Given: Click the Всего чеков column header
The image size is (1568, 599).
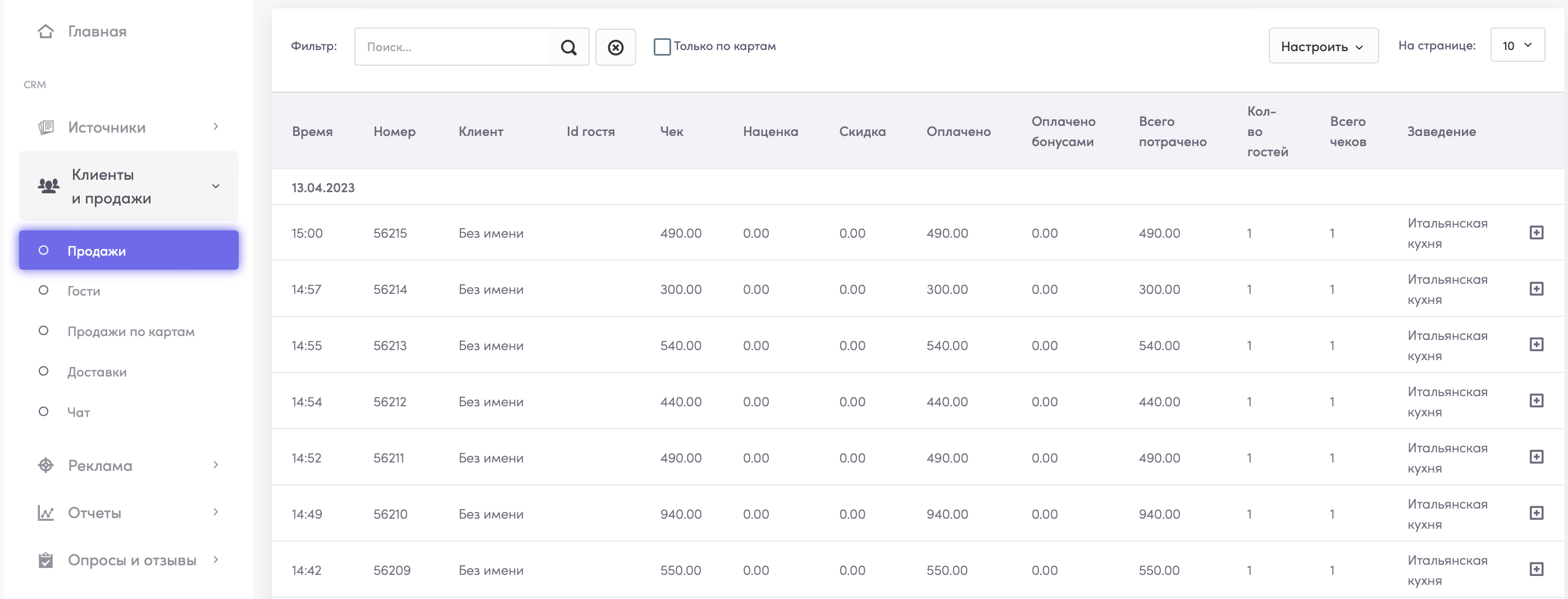Looking at the screenshot, I should tap(1348, 131).
